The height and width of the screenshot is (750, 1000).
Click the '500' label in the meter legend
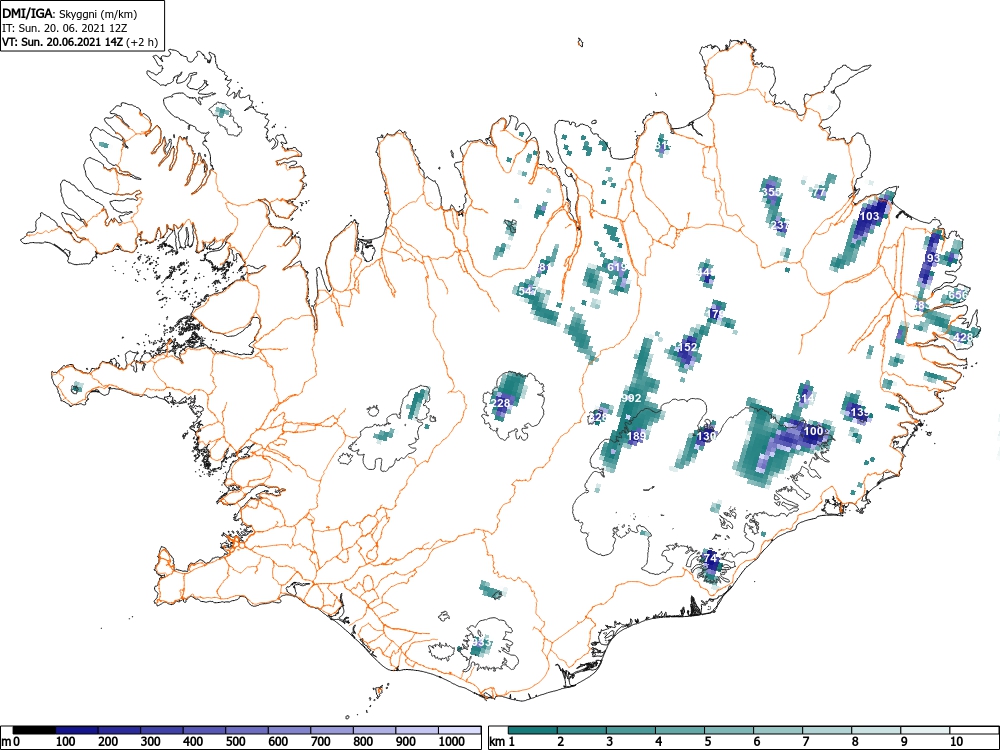click(x=235, y=742)
